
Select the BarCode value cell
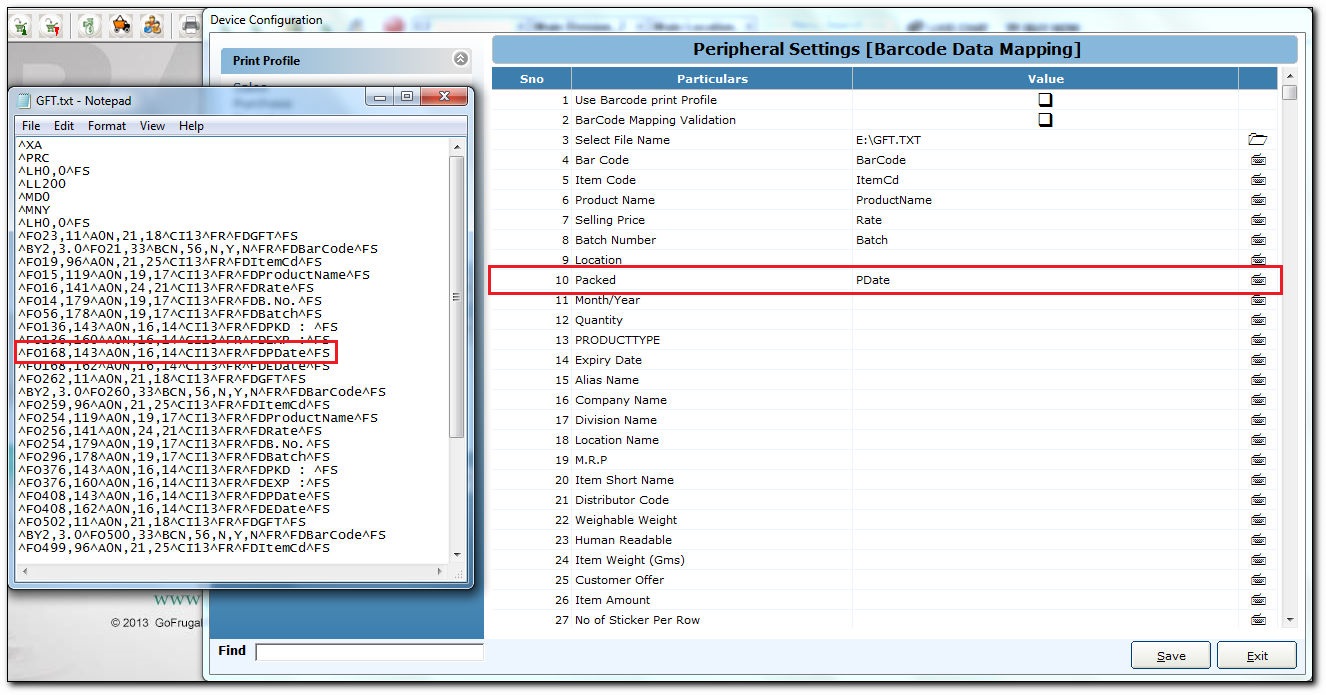pyautogui.click(x=1045, y=160)
